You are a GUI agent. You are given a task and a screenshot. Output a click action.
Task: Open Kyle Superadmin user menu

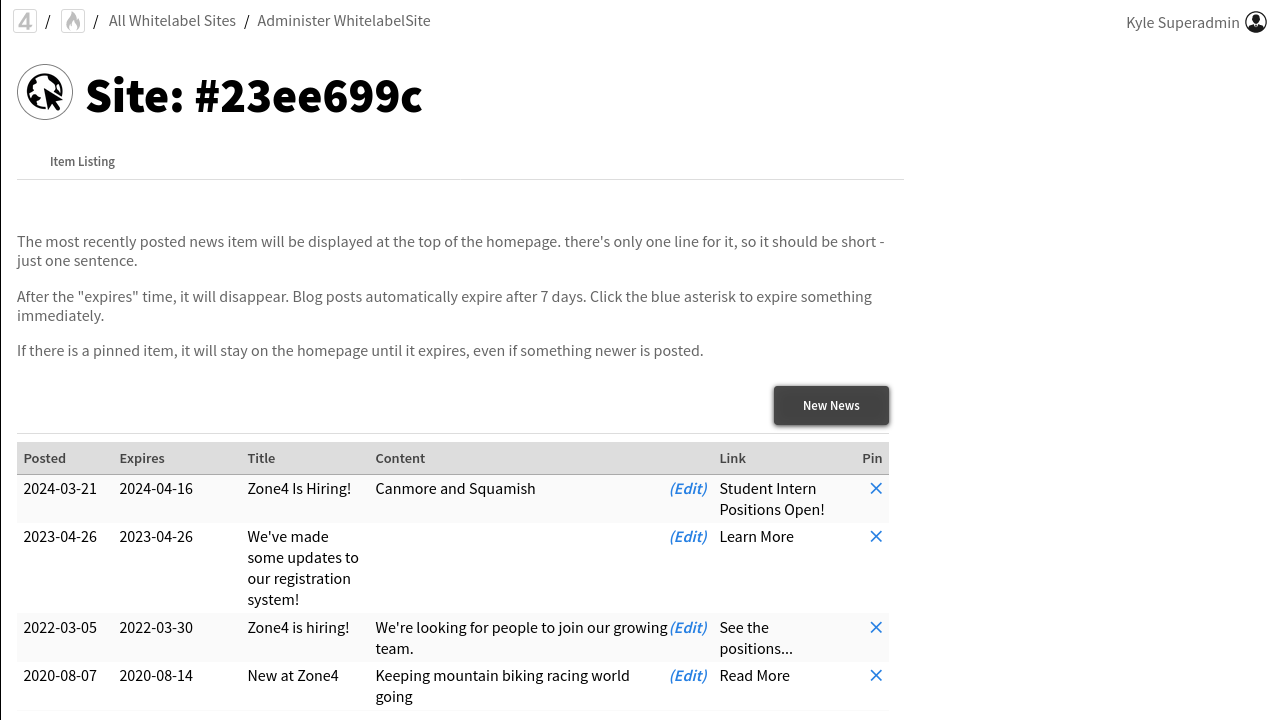click(1182, 22)
